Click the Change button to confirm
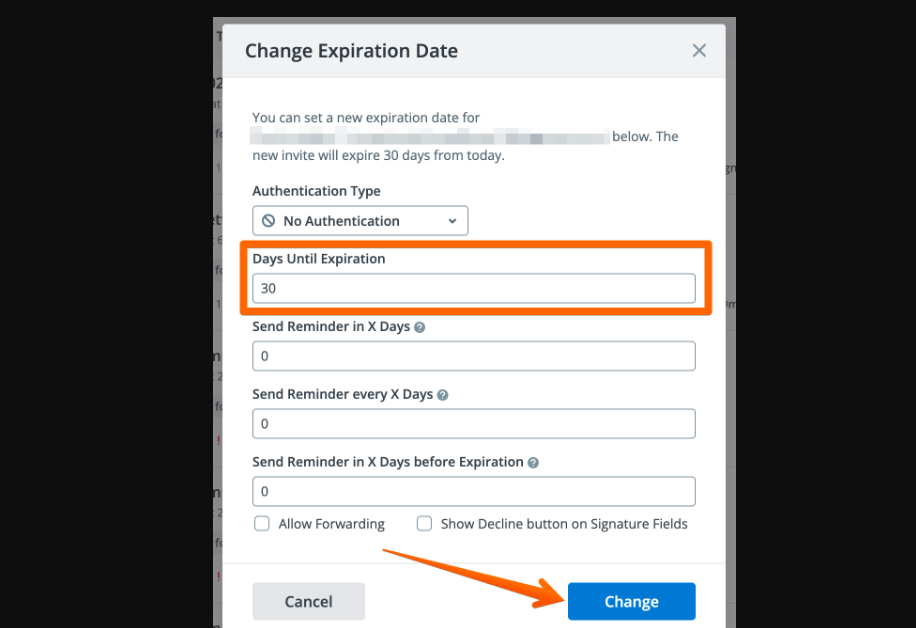The height and width of the screenshot is (628, 916). click(631, 601)
